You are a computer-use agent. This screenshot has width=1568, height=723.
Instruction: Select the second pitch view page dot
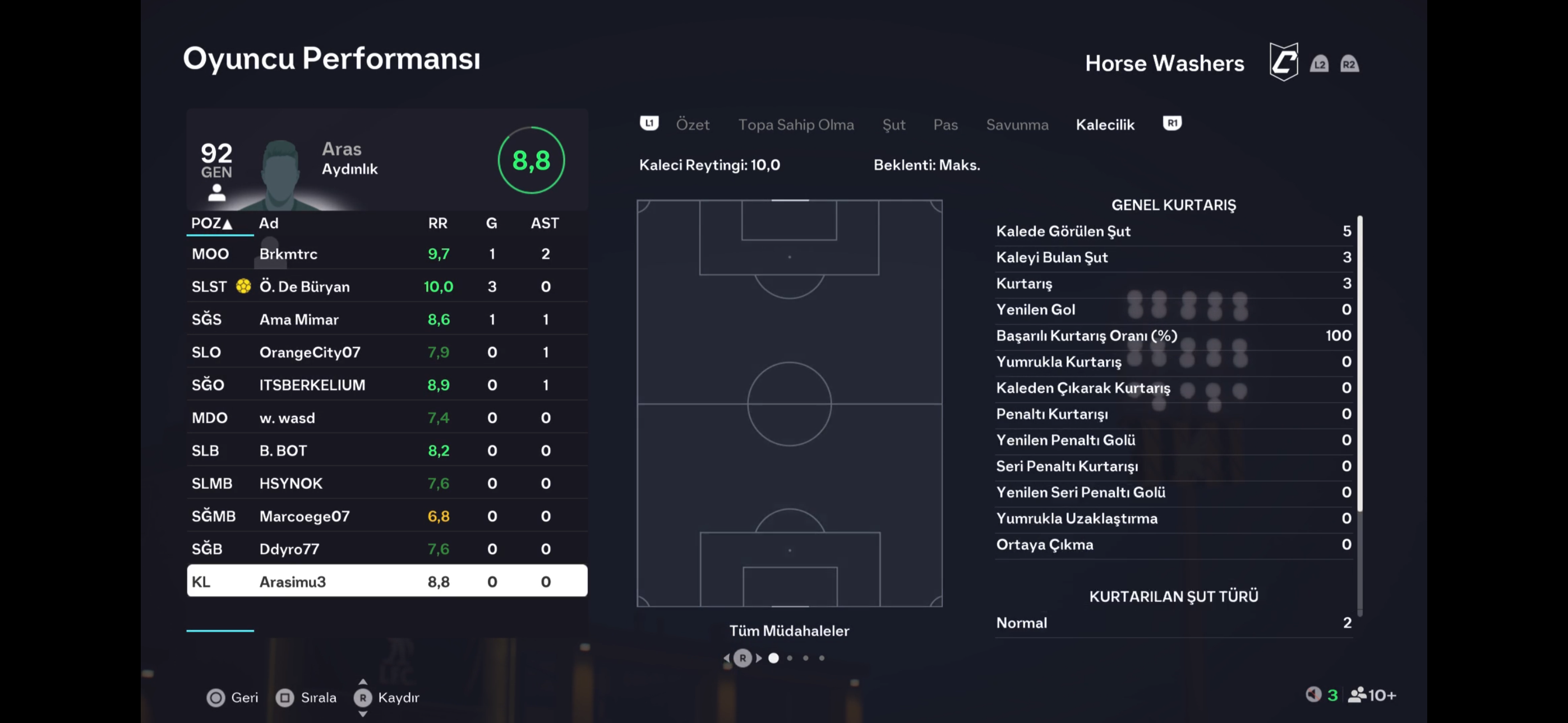[790, 658]
